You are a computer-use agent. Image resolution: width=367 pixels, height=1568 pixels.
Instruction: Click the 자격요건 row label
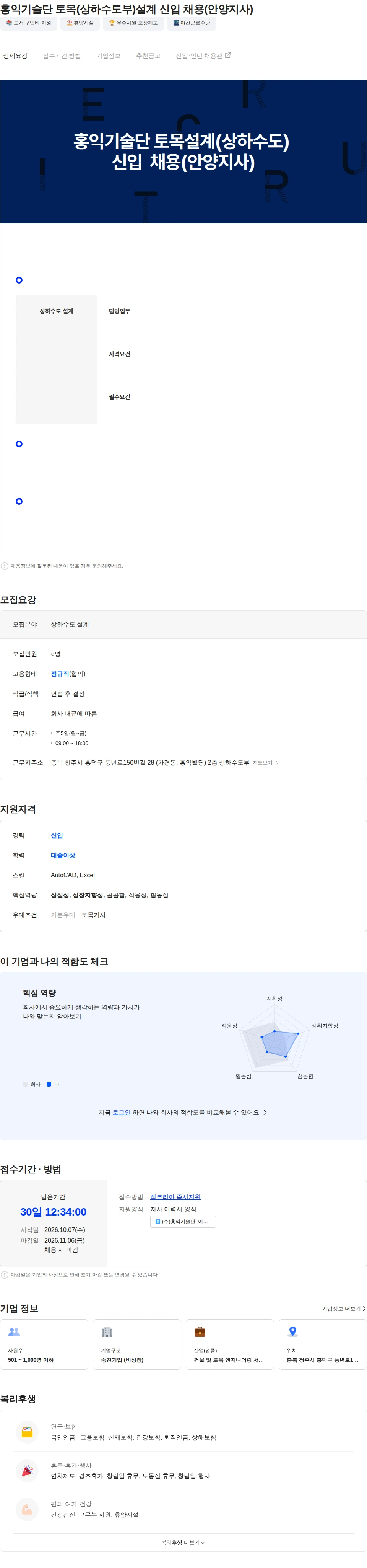coord(120,354)
